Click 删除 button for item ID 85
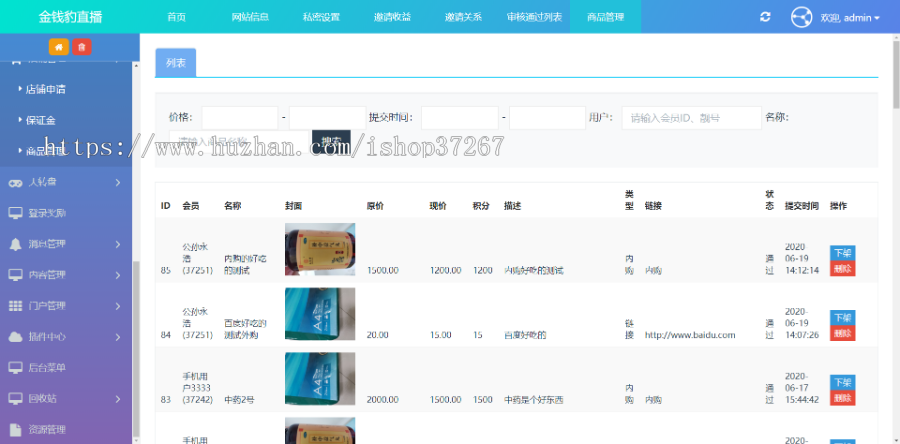 tap(843, 268)
